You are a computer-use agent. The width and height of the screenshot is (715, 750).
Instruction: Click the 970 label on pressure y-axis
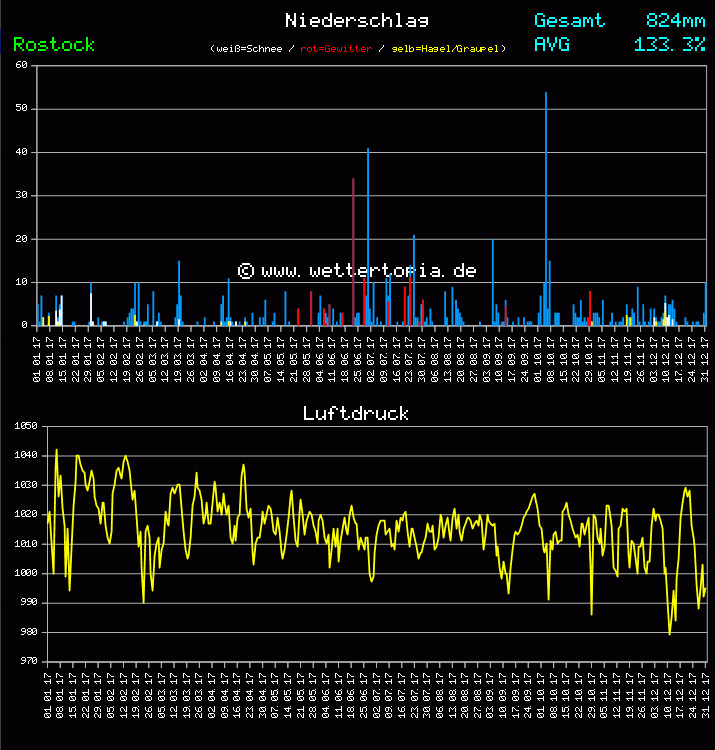pos(26,661)
